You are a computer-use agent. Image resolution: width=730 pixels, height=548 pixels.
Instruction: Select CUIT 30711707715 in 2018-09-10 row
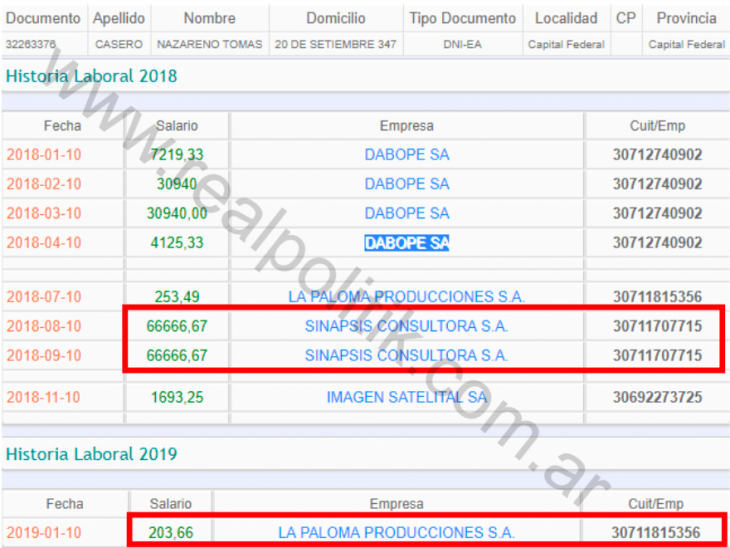tap(657, 355)
